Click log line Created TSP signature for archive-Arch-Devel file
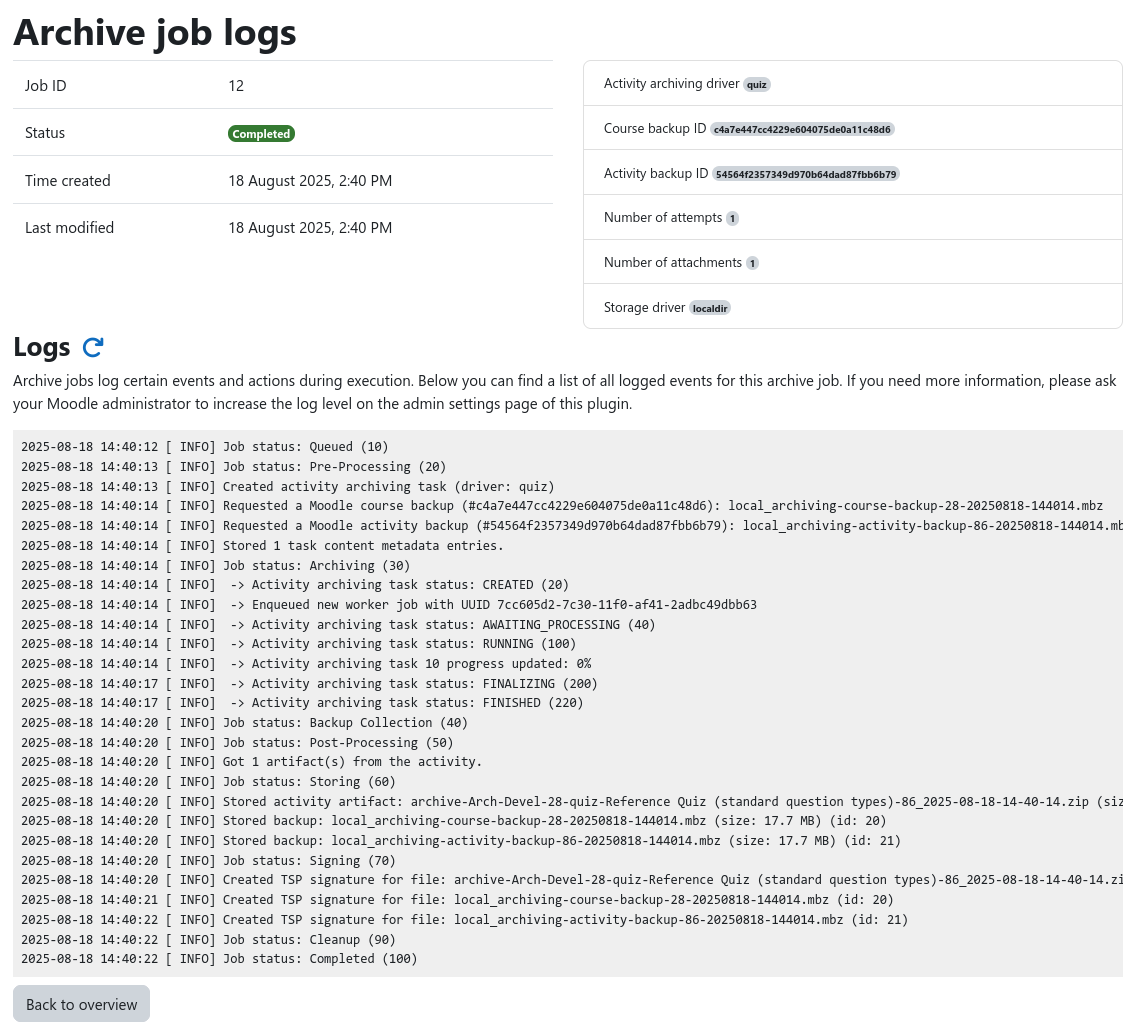The height and width of the screenshot is (1032, 1141). [571, 879]
